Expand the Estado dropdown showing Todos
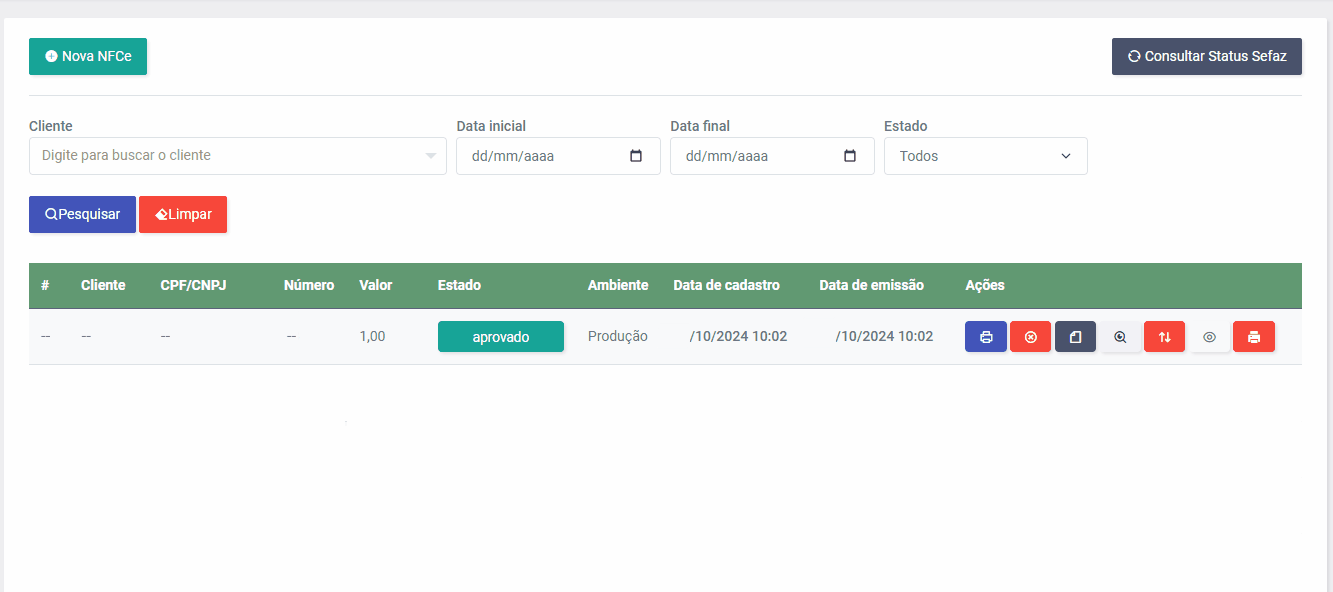Screen dimensions: 1333x592 (x=985, y=156)
